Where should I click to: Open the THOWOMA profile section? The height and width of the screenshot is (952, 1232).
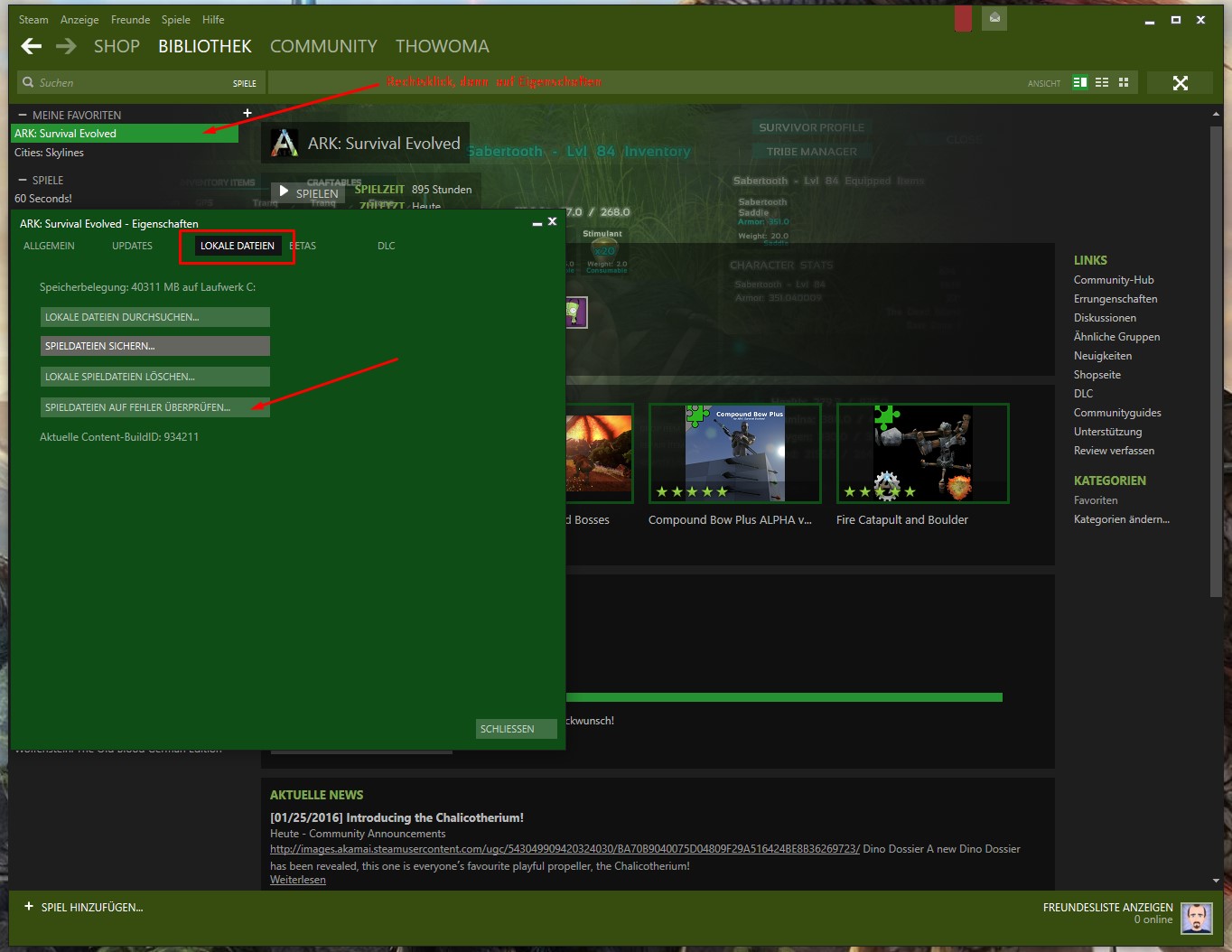click(x=443, y=46)
